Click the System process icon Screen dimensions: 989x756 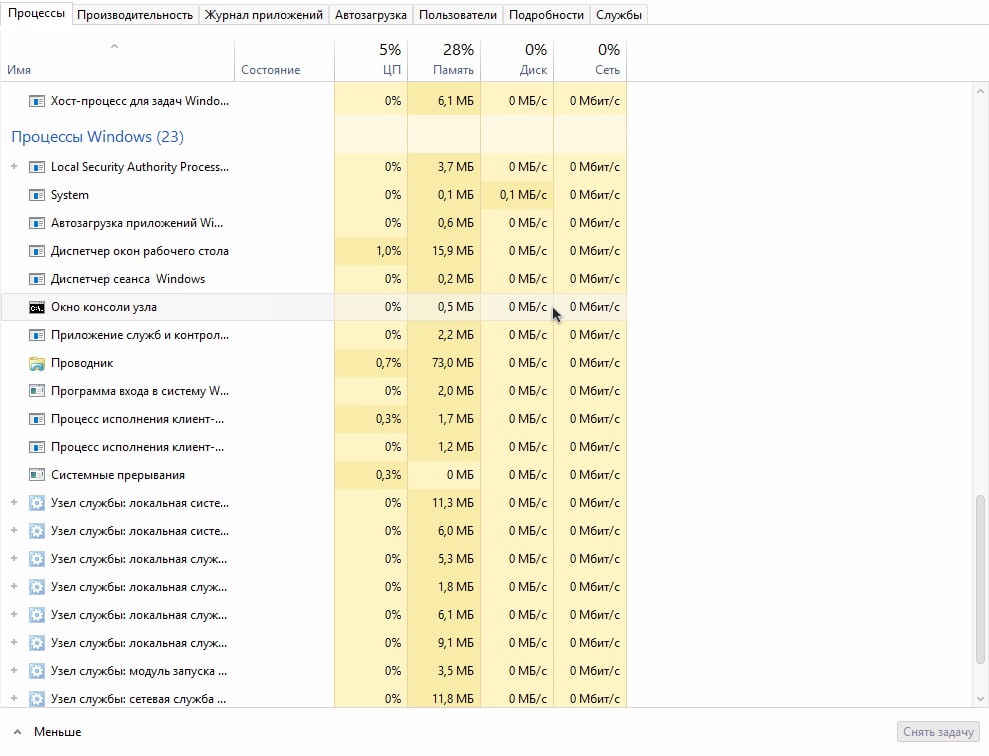(37, 195)
